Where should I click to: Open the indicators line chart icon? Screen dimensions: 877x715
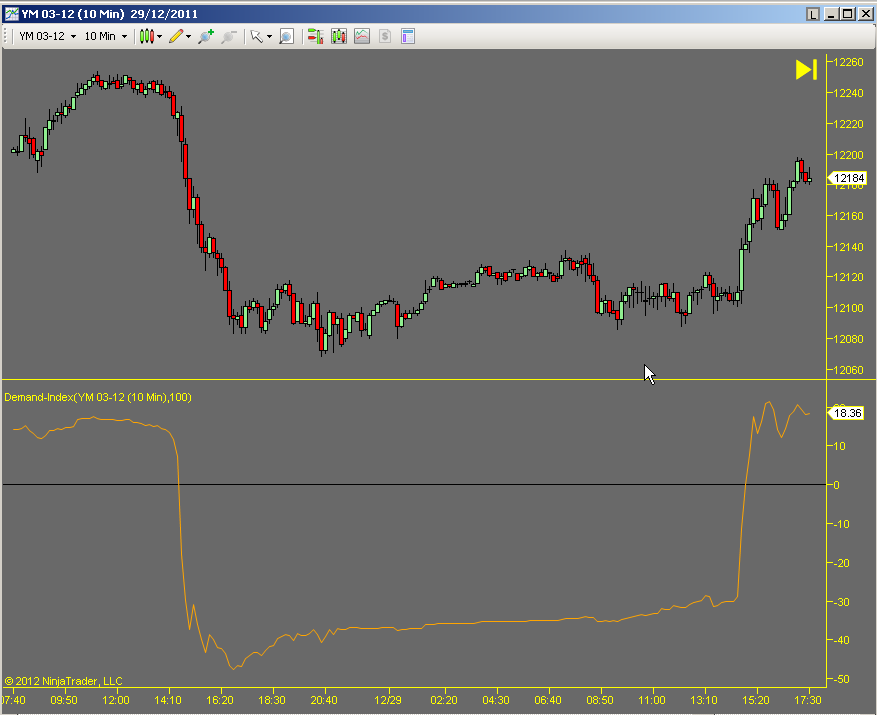[362, 36]
